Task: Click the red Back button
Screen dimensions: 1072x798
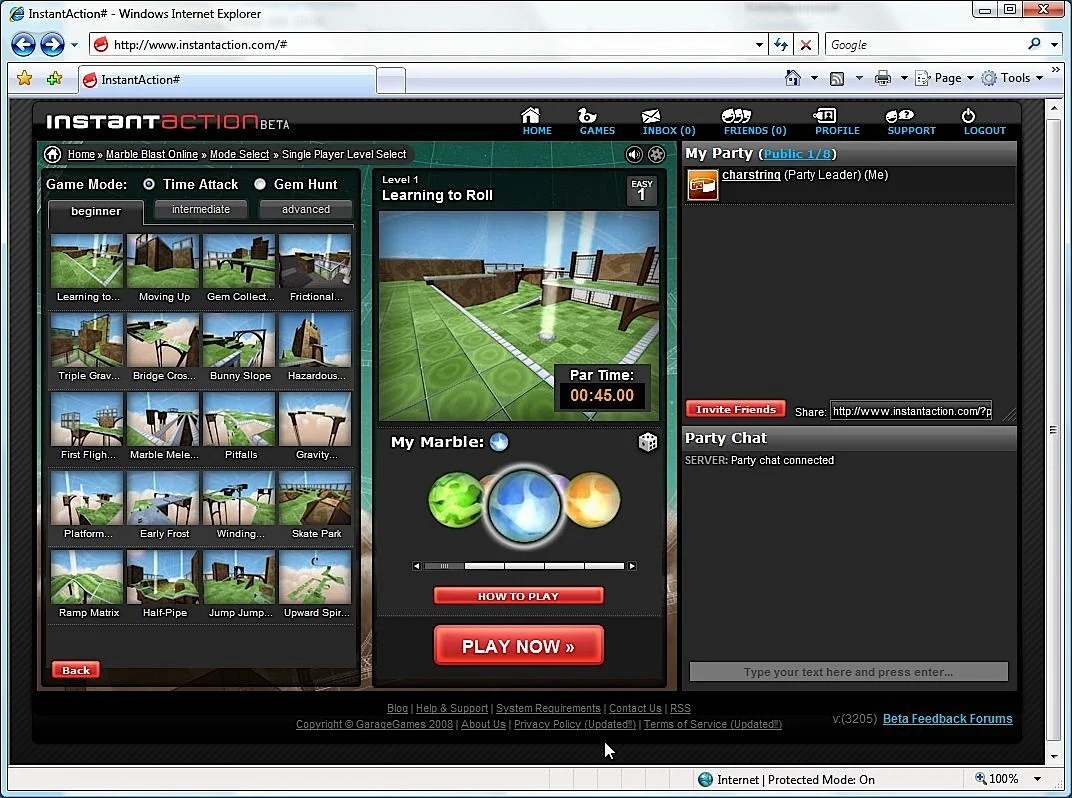Action: [x=76, y=670]
